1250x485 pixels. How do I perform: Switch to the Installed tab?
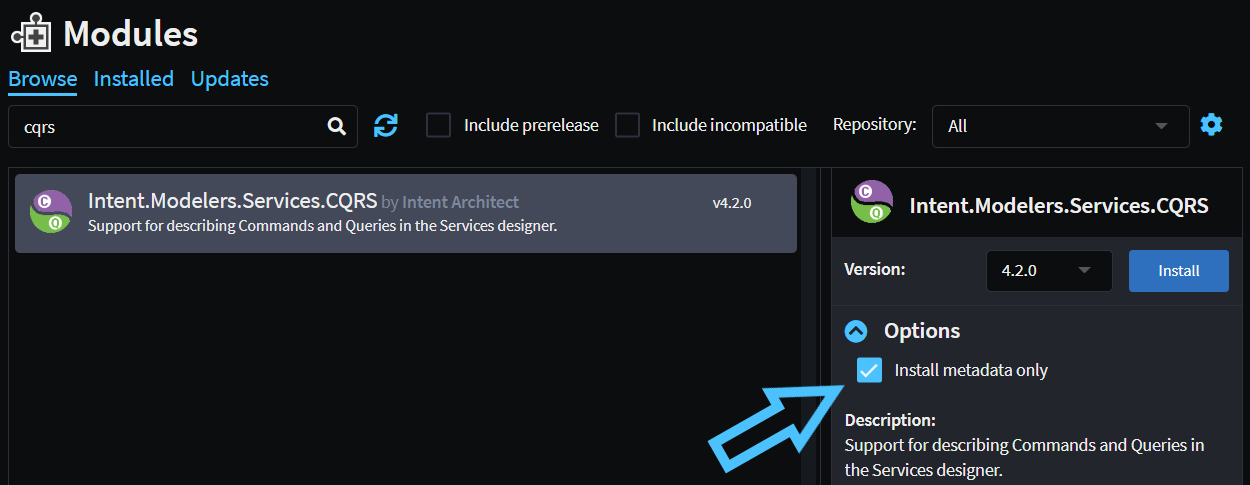coord(134,79)
